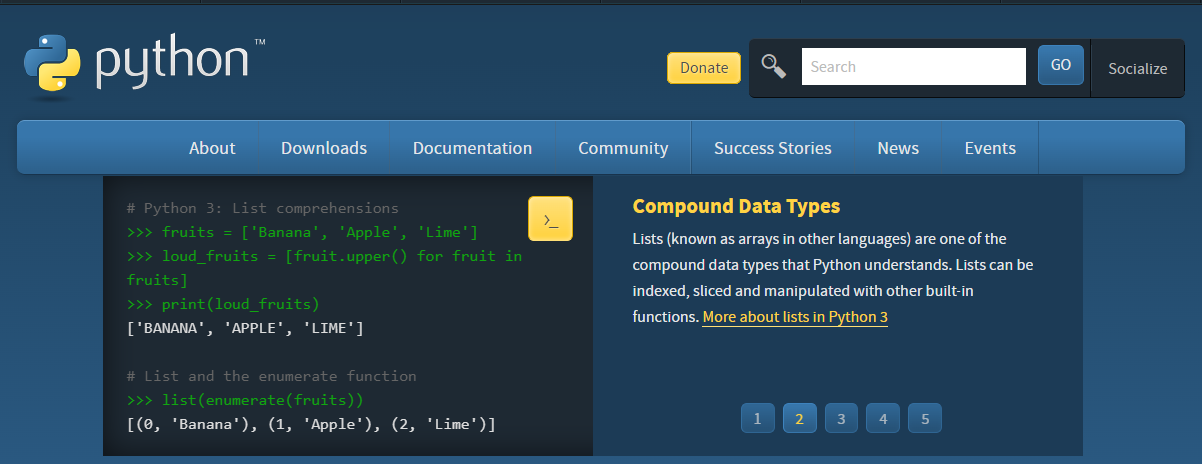Click the Donate button

704,68
